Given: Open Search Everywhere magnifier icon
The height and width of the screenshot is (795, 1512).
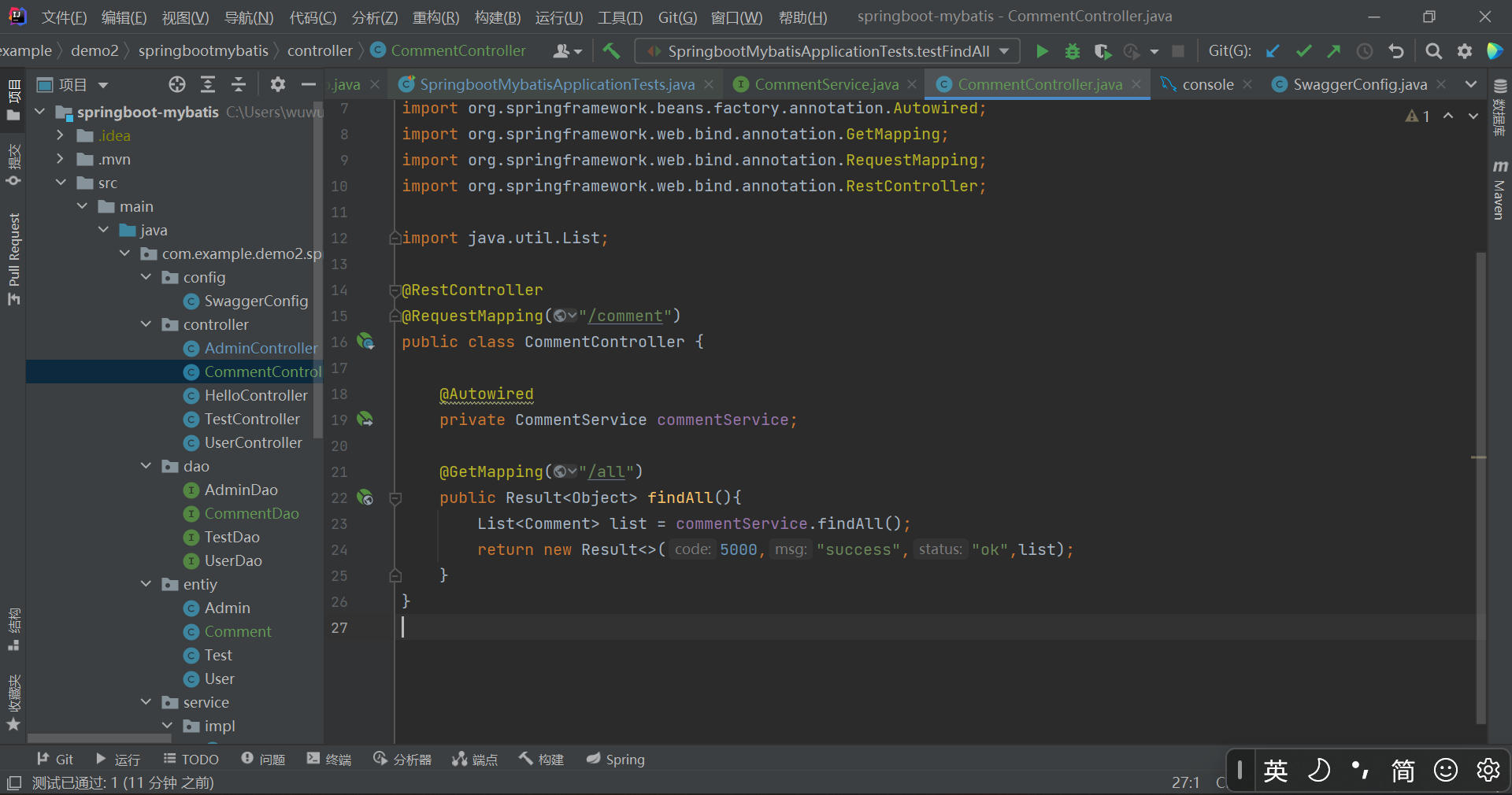Looking at the screenshot, I should click(x=1433, y=51).
